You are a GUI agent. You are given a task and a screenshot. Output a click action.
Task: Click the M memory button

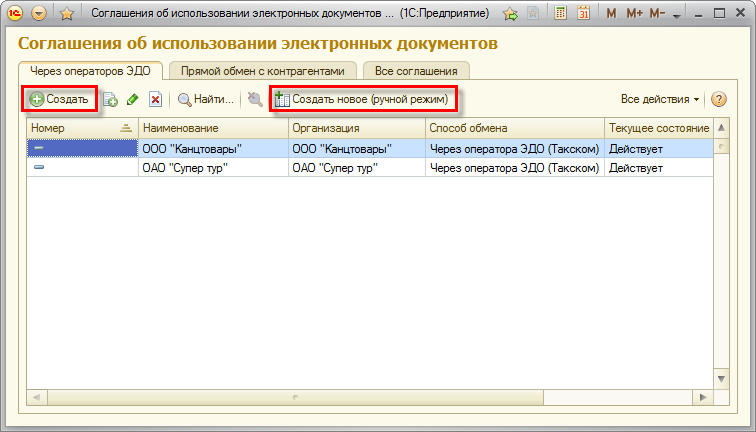point(611,14)
